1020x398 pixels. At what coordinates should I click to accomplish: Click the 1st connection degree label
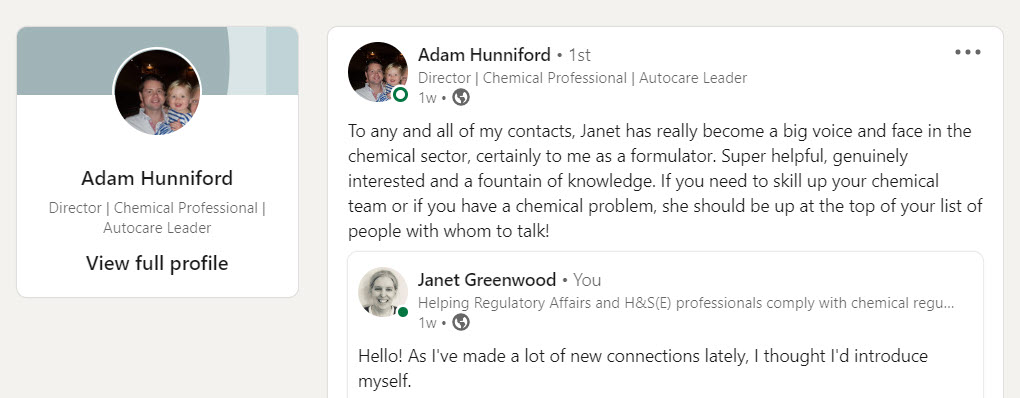pos(580,55)
